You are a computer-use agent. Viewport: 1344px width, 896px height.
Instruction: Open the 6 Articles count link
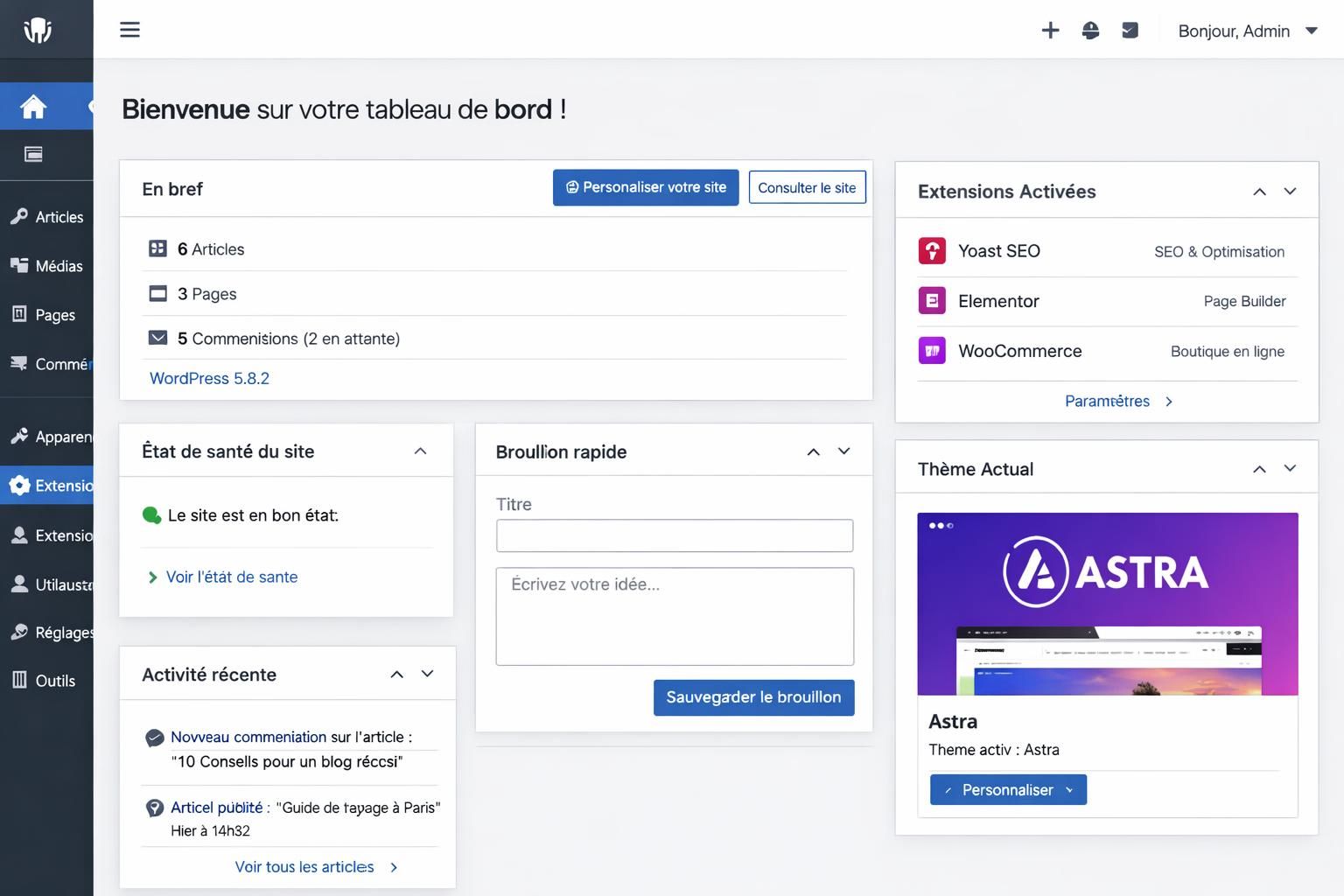(211, 249)
